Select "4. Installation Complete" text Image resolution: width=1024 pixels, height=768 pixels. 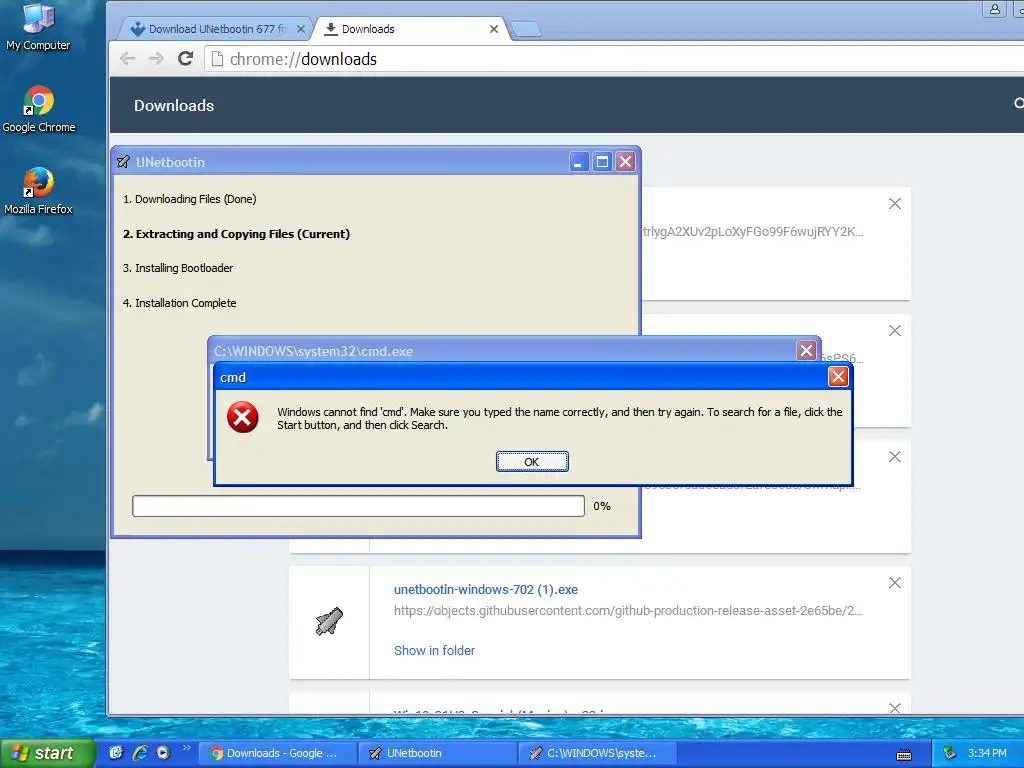(x=180, y=303)
